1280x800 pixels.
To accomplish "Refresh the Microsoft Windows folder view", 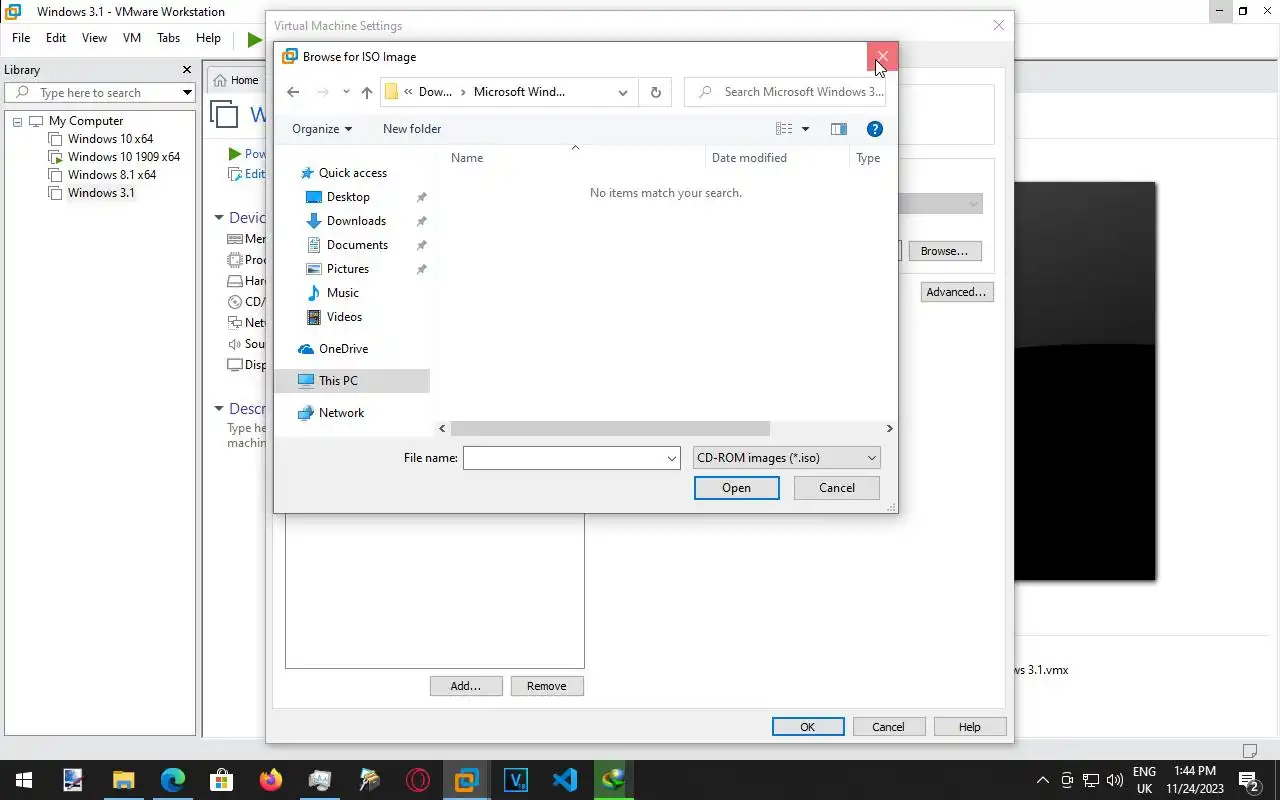I will click(656, 92).
